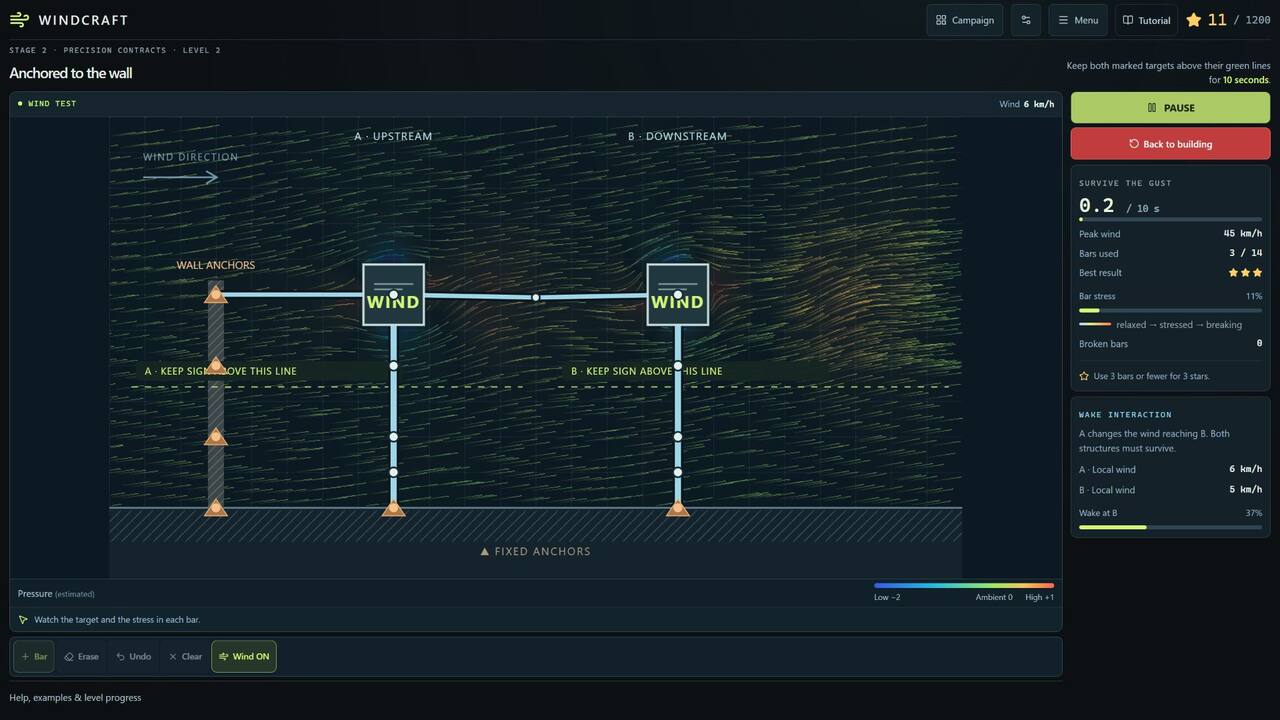The width and height of the screenshot is (1280, 720).
Task: Click the downstream WIND sign B
Action: click(678, 295)
